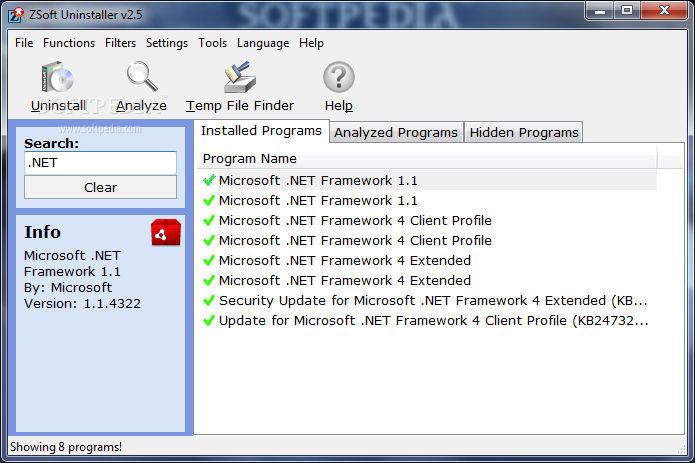Open the Filters menu
This screenshot has width=695, height=463.
tap(120, 43)
